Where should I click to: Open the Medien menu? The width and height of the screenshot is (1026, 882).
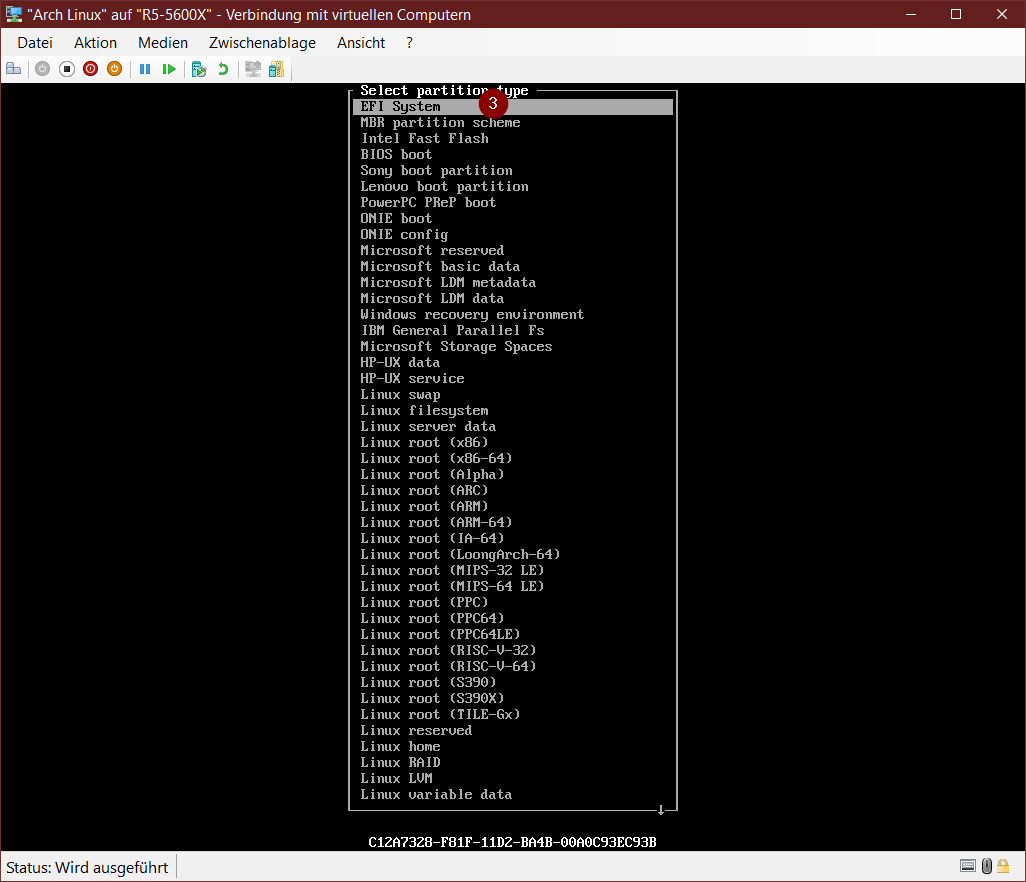point(163,43)
